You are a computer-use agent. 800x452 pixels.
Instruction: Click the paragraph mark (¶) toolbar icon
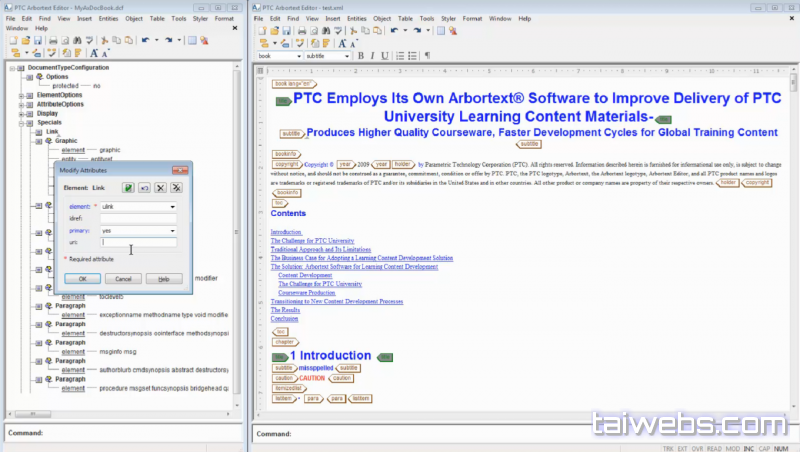(427, 56)
